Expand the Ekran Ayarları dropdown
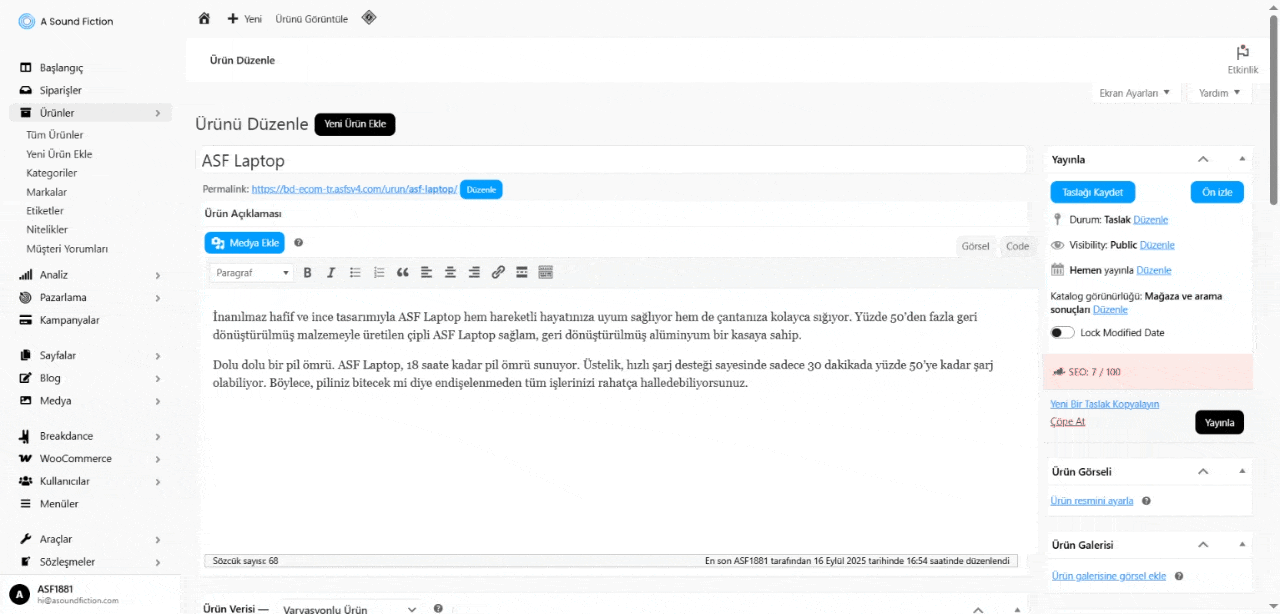 tap(1134, 93)
